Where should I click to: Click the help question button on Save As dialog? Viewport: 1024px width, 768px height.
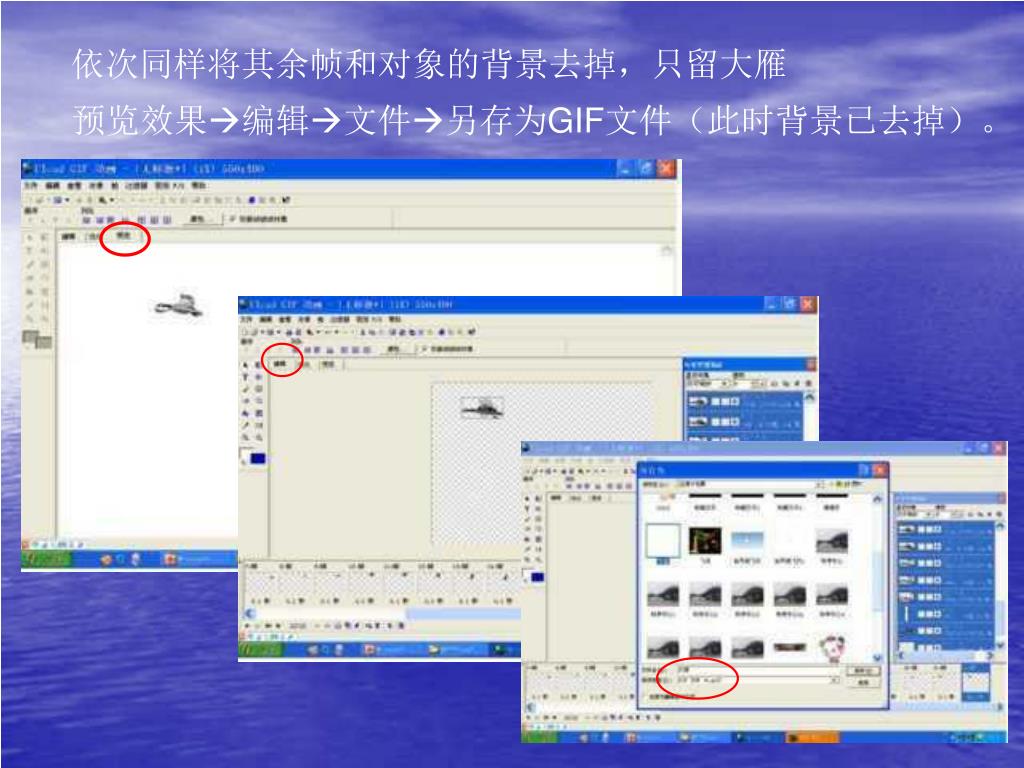coord(865,470)
